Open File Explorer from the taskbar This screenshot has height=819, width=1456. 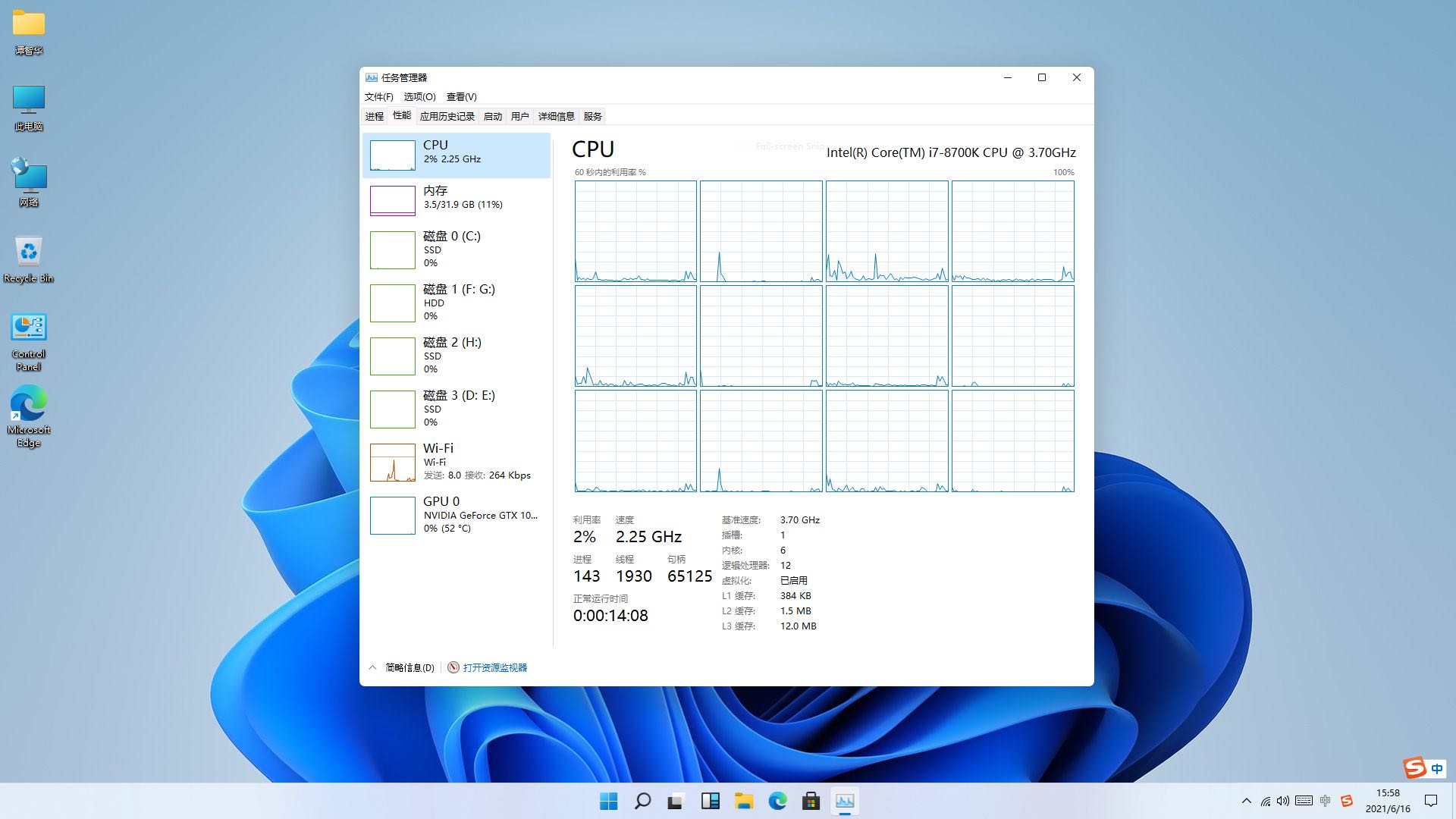744,801
